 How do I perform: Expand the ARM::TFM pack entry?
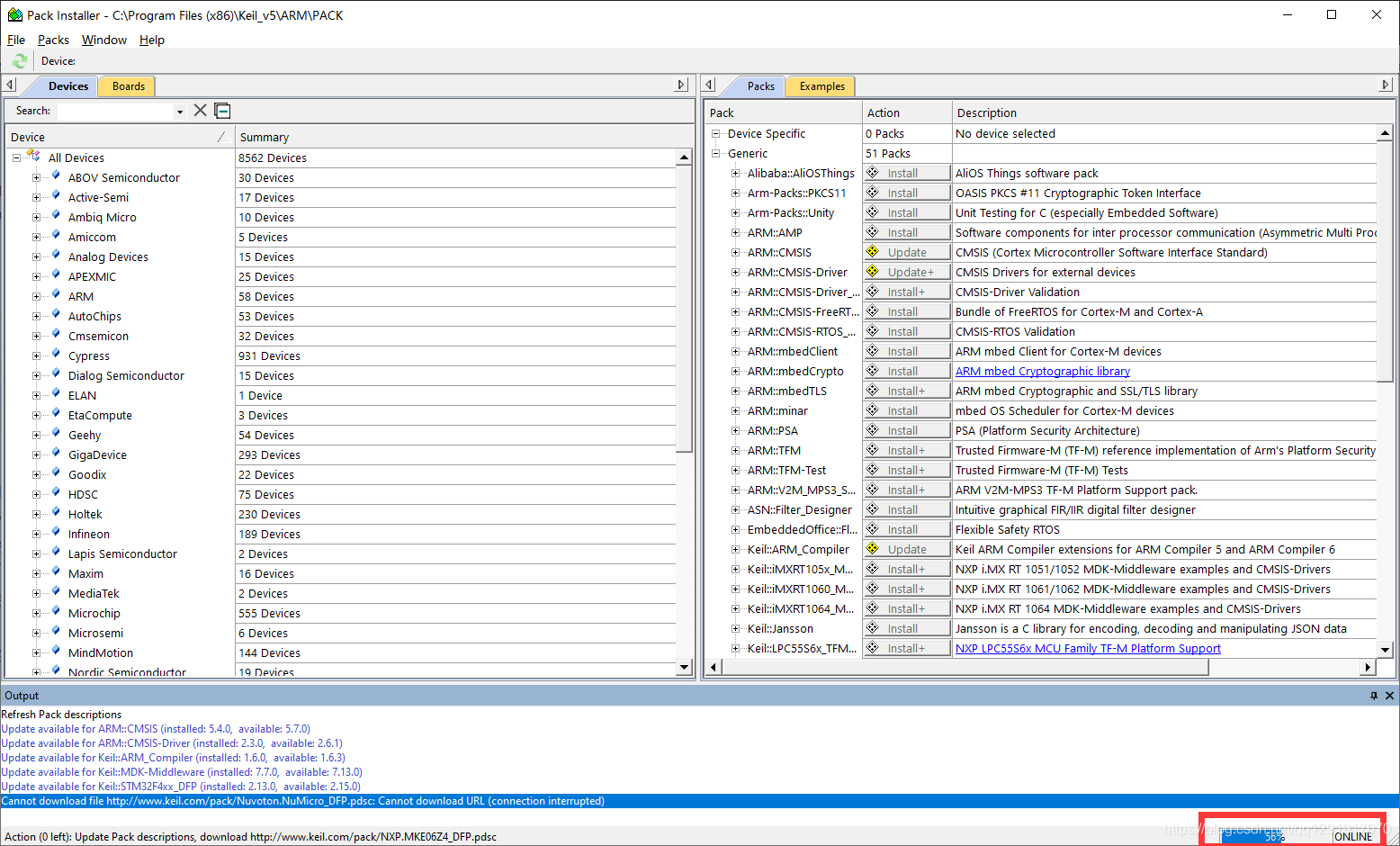click(736, 450)
